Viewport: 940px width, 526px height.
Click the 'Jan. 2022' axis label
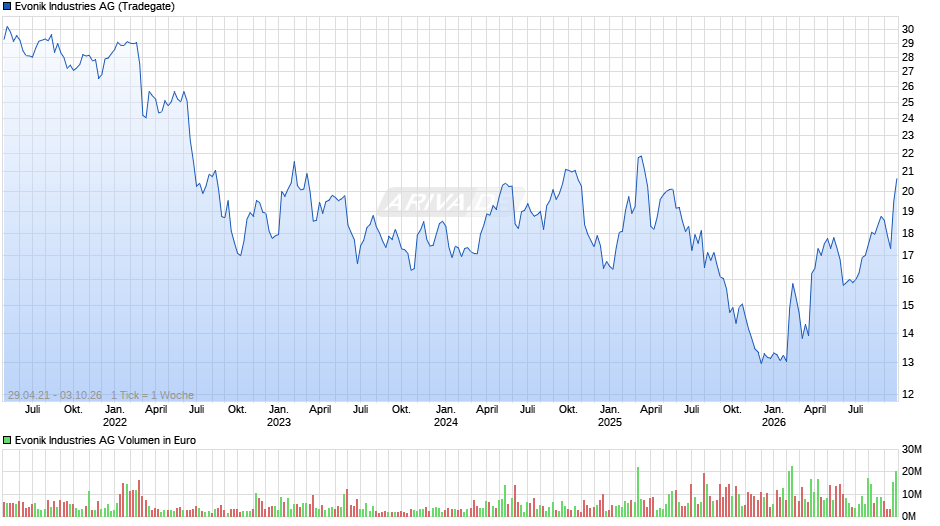click(115, 416)
